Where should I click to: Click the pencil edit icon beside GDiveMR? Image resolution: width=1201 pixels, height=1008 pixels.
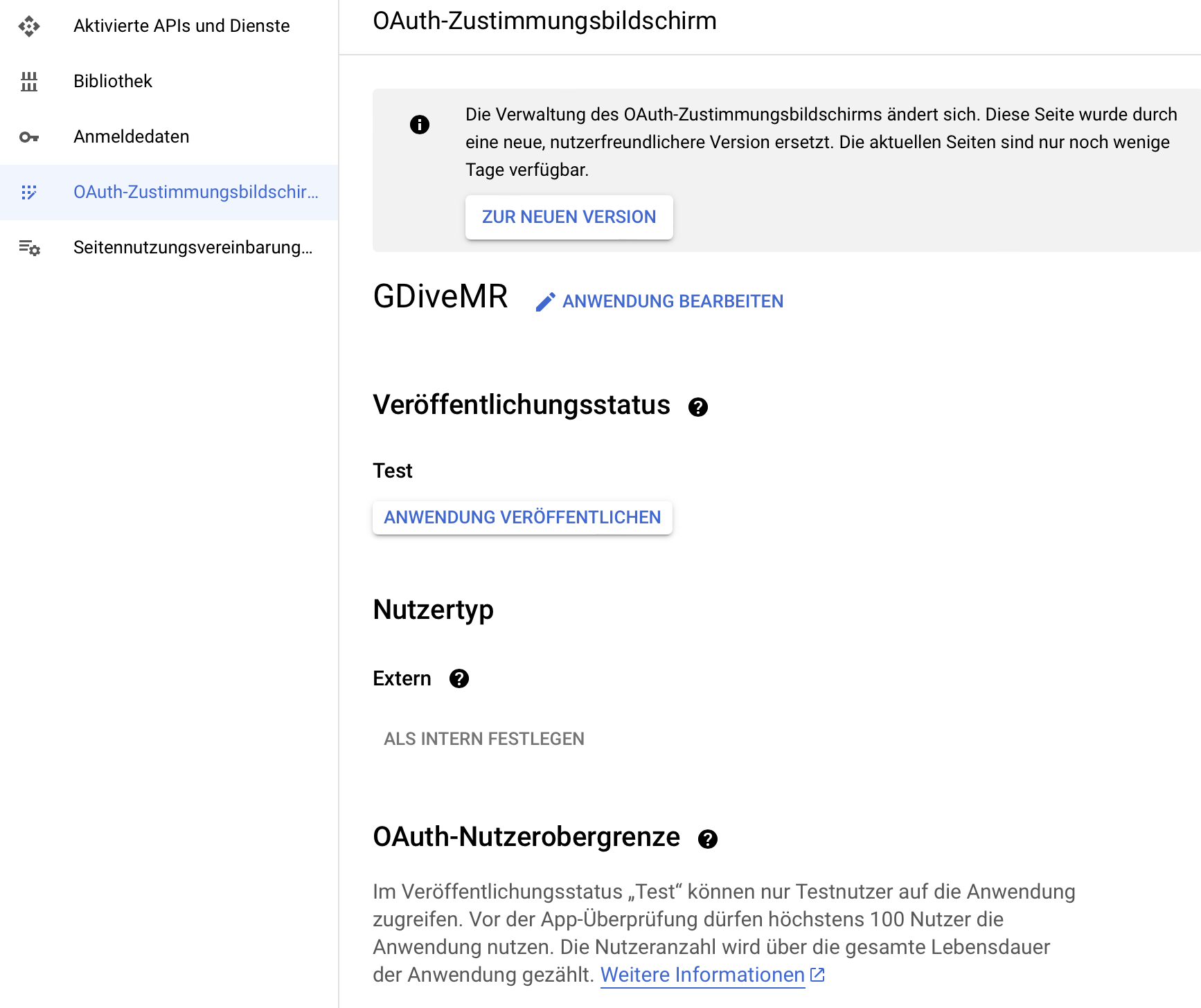point(546,302)
